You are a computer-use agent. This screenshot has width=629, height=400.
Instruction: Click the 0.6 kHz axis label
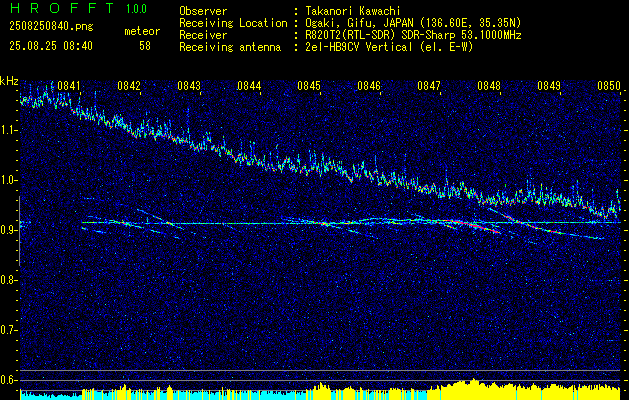point(8,380)
